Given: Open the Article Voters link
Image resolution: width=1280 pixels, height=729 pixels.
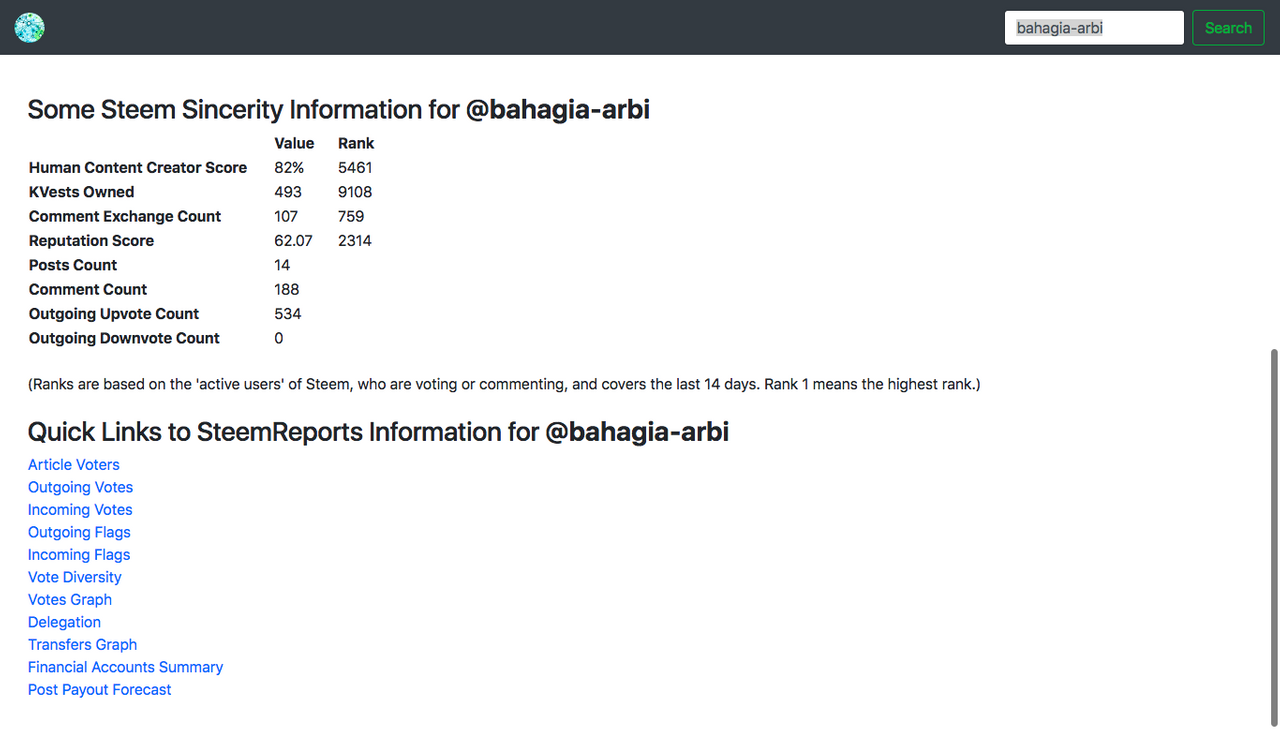Looking at the screenshot, I should click(74, 465).
